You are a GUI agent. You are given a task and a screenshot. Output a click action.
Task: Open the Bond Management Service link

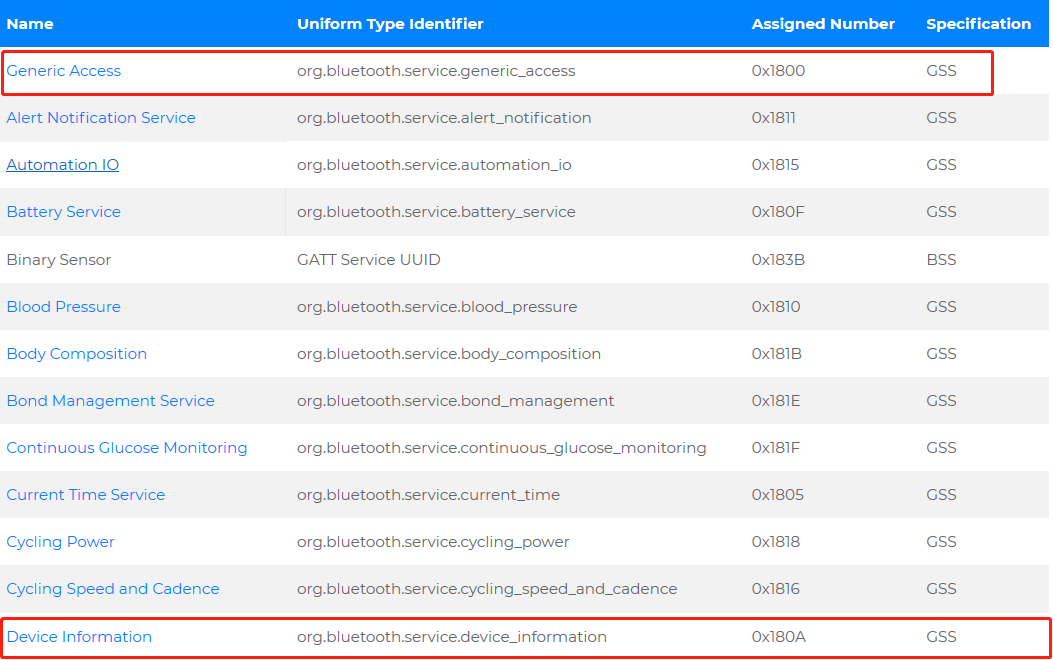[x=111, y=401]
